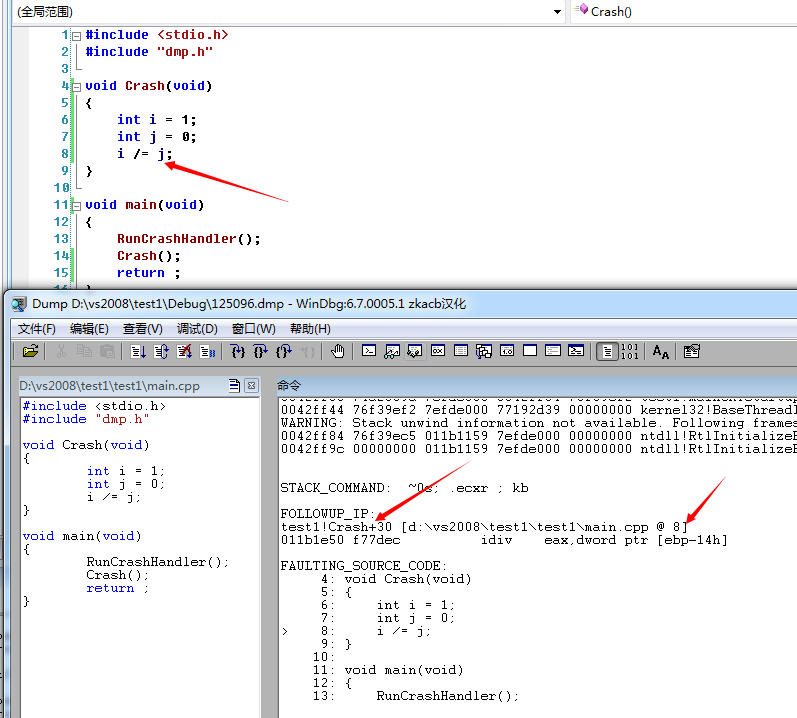This screenshot has width=797, height=718.
Task: Open the Scratch Pad window toolbar icon
Action: (530, 351)
